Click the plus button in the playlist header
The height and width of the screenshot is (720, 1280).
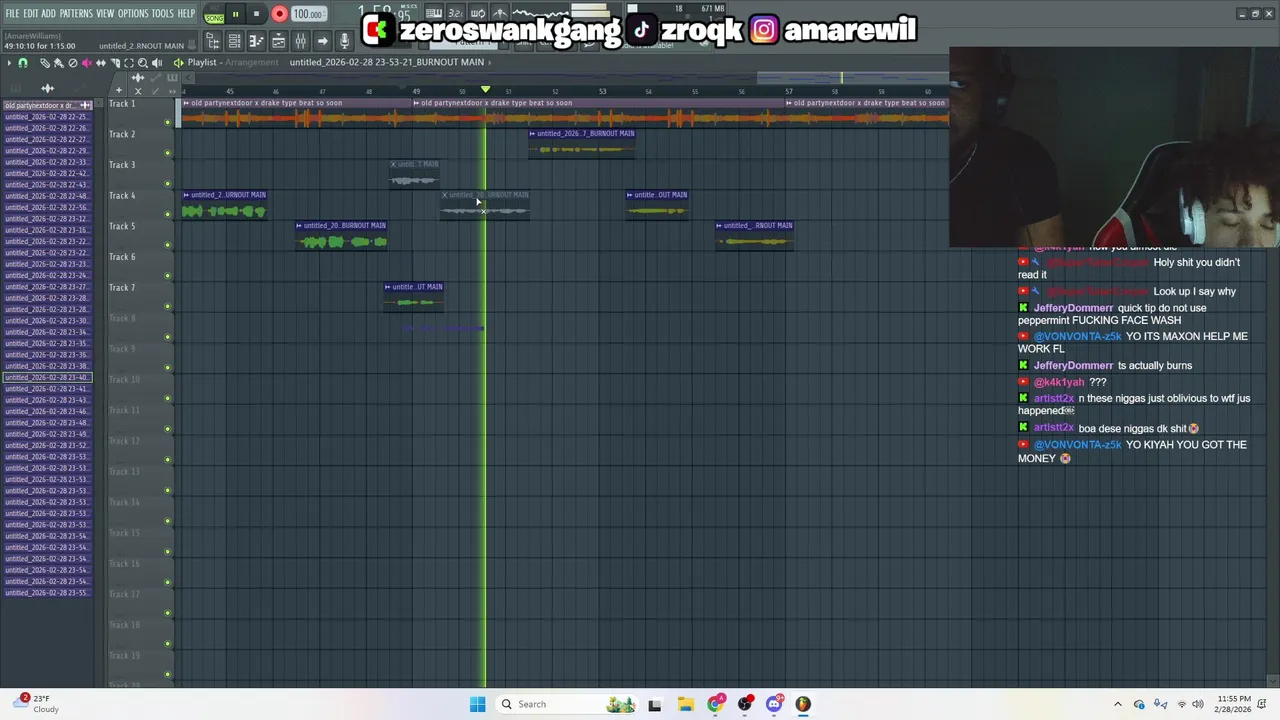(119, 90)
